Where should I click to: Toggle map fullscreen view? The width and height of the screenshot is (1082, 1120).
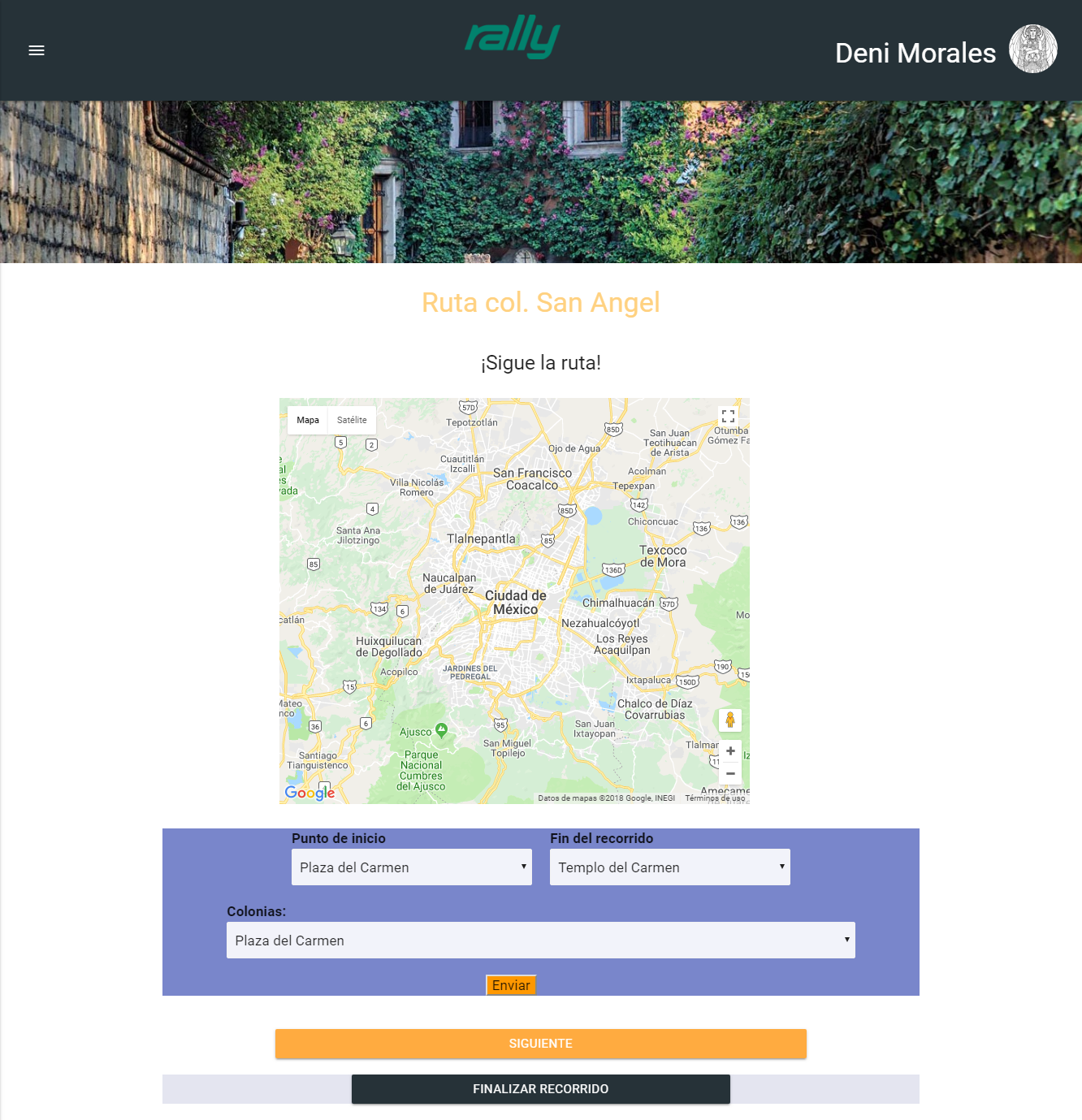pos(728,415)
